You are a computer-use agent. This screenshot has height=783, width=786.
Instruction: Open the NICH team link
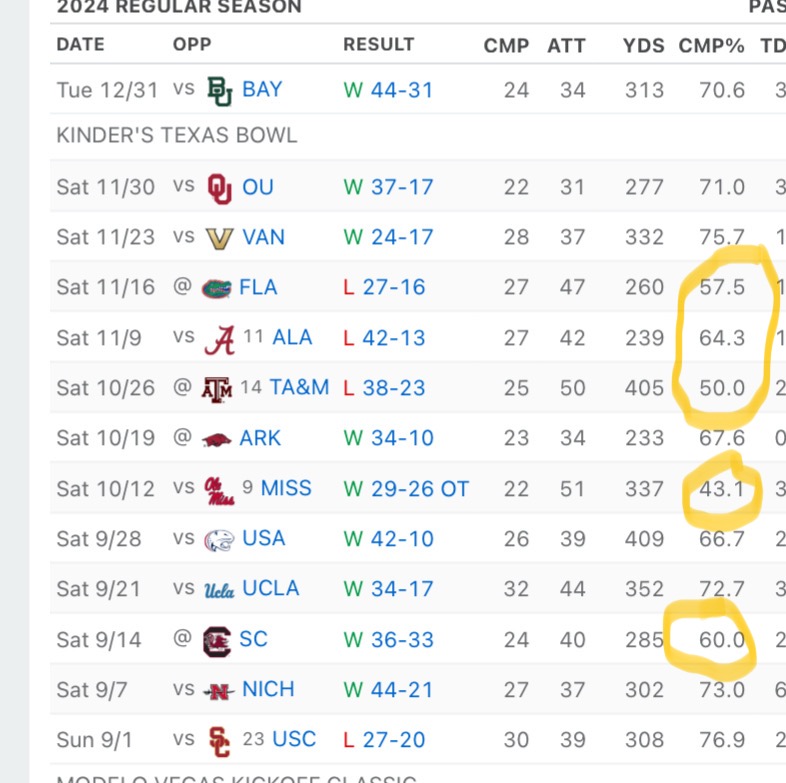[x=268, y=689]
